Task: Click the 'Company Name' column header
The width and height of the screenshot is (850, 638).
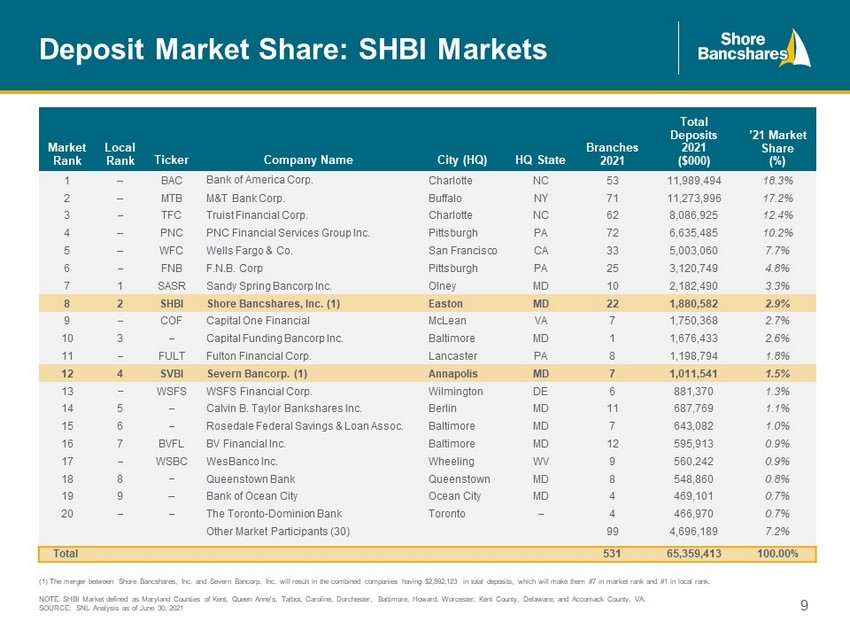Action: click(308, 160)
